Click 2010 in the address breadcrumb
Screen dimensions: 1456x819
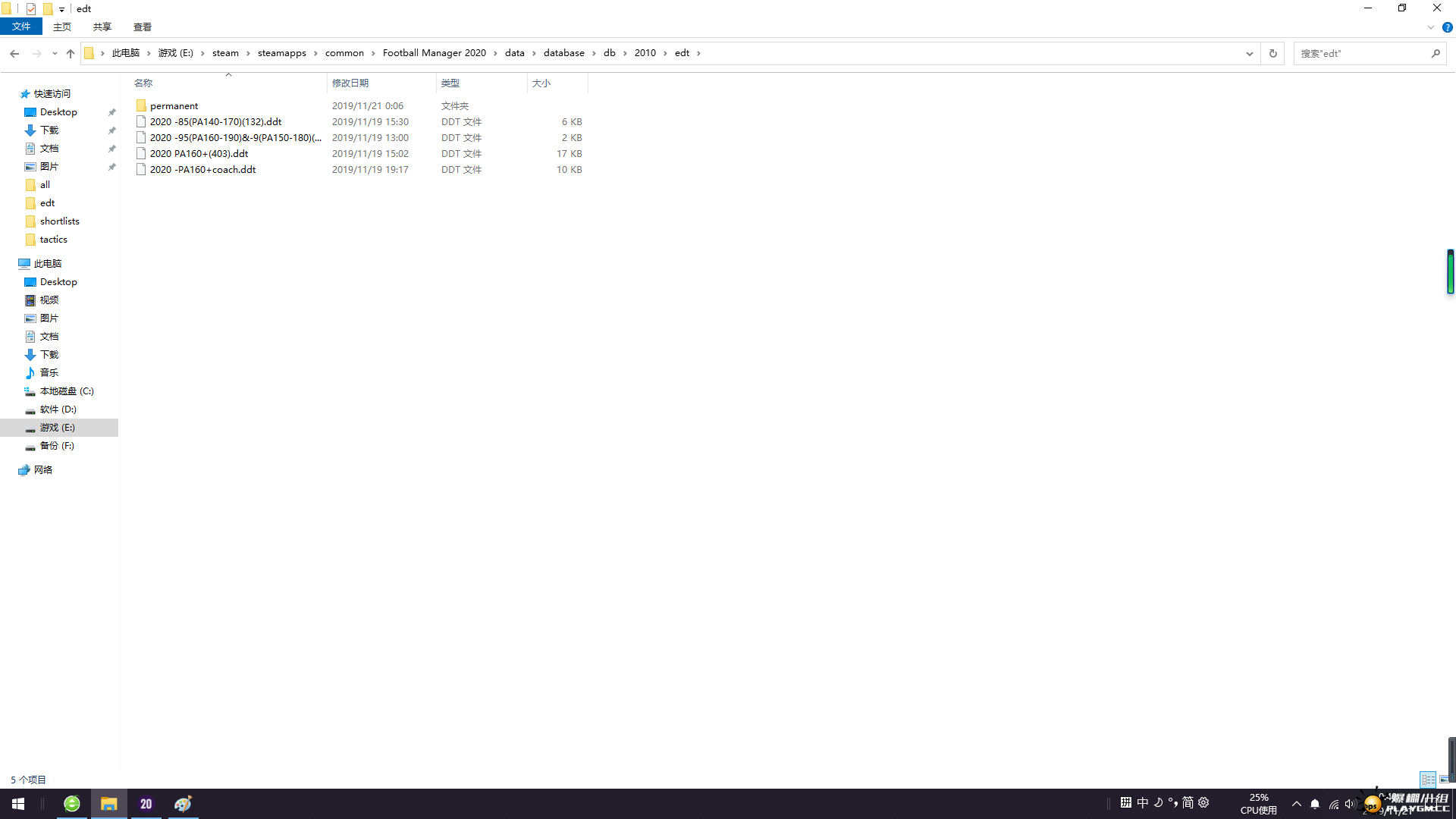tap(645, 53)
